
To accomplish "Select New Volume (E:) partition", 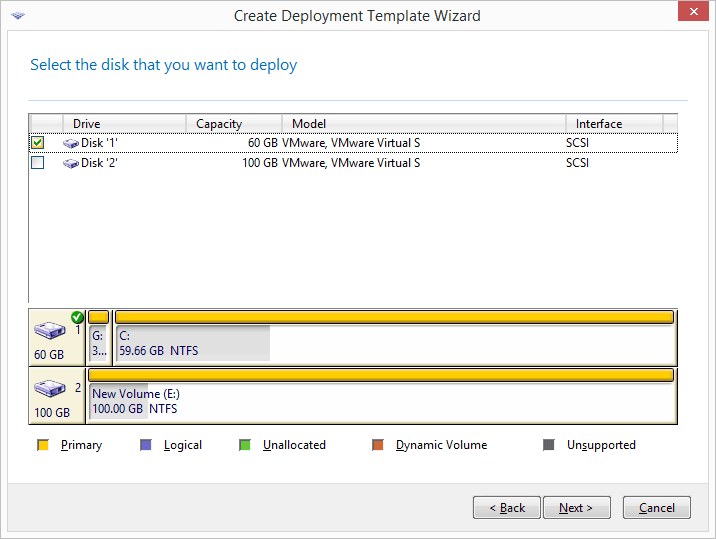I will tap(381, 396).
